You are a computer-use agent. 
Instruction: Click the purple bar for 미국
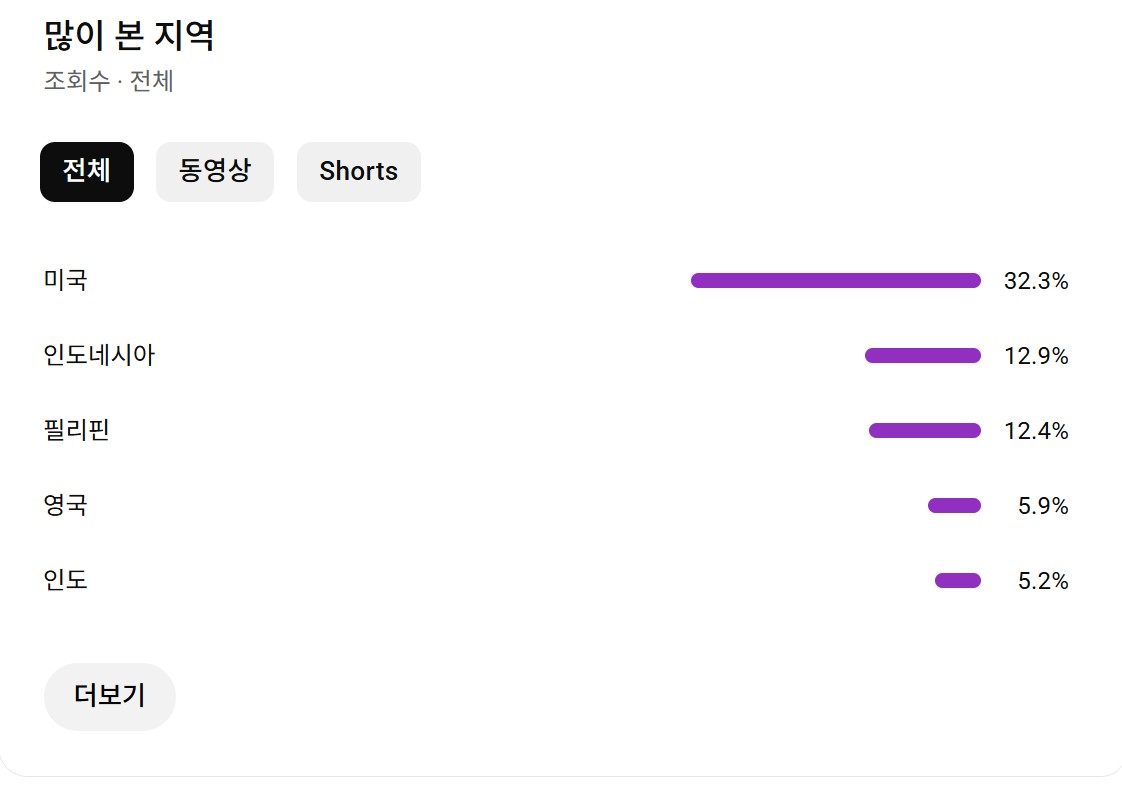click(x=835, y=281)
